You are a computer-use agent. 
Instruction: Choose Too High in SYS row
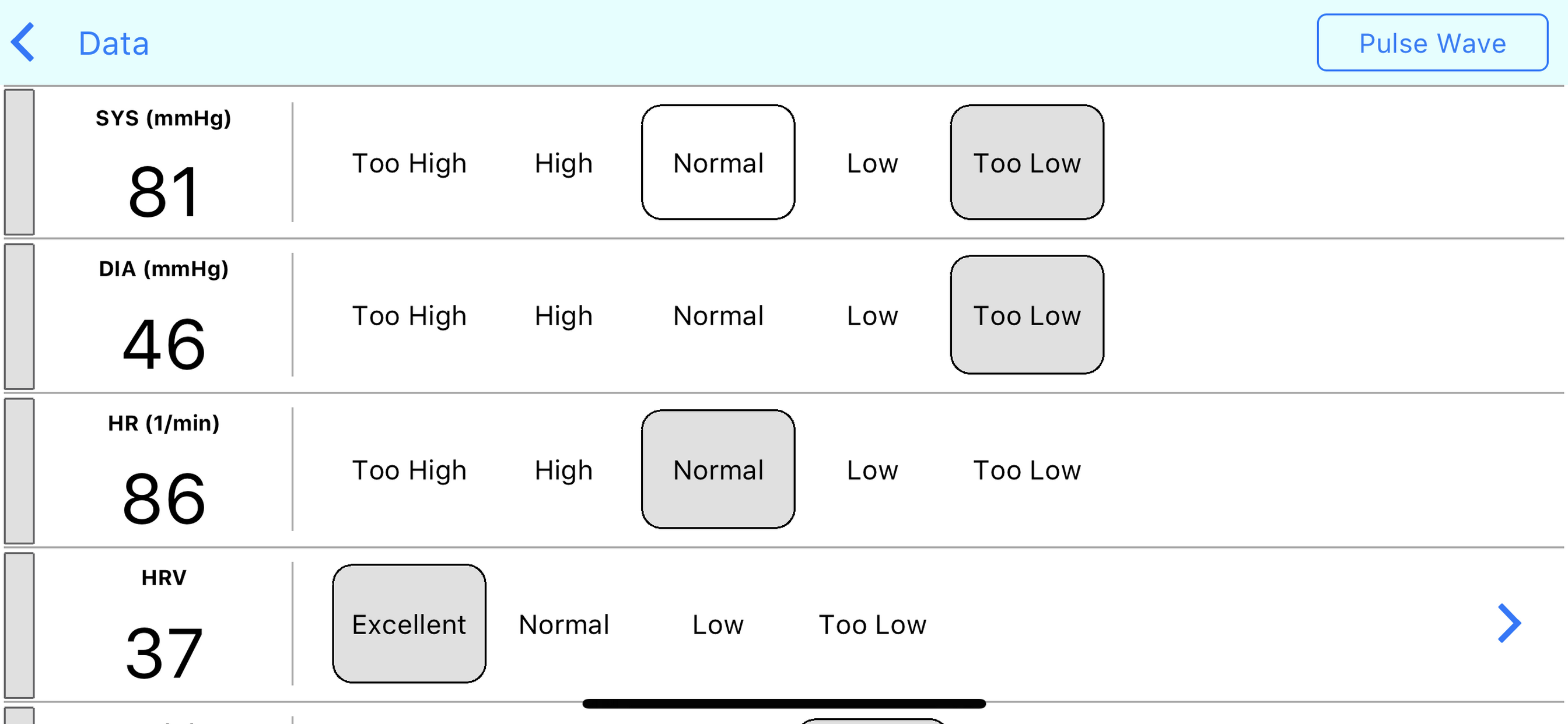pos(409,163)
